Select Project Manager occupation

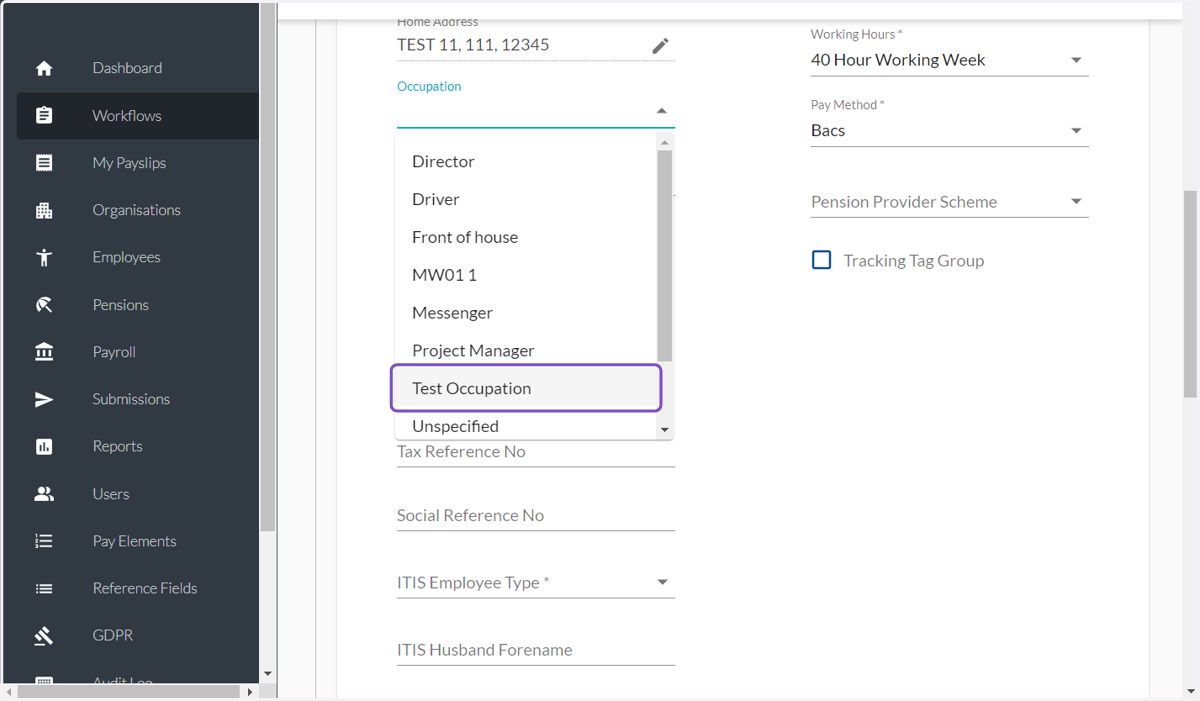[x=526, y=351]
